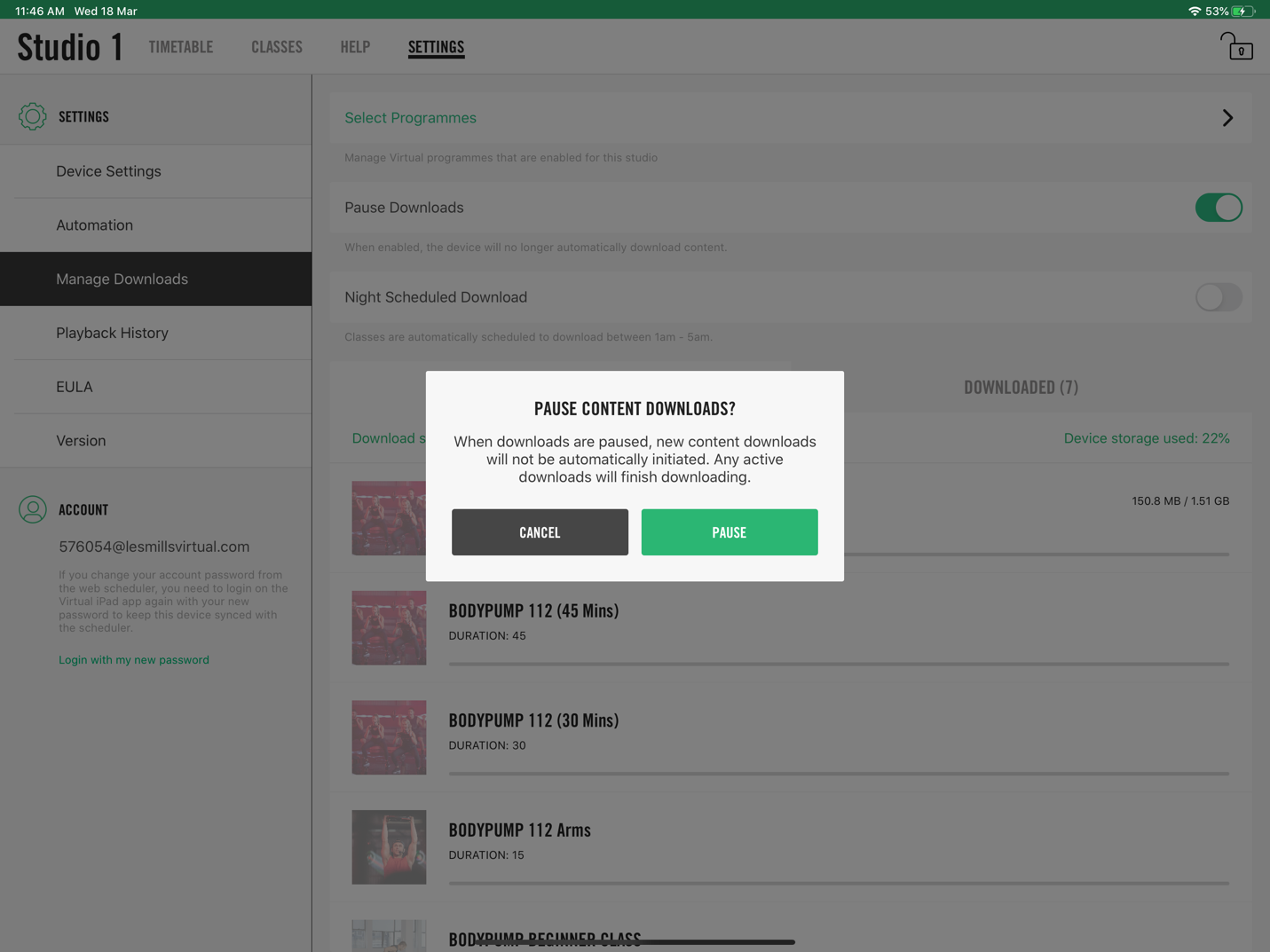Cancel the pause downloads dialog

point(540,532)
